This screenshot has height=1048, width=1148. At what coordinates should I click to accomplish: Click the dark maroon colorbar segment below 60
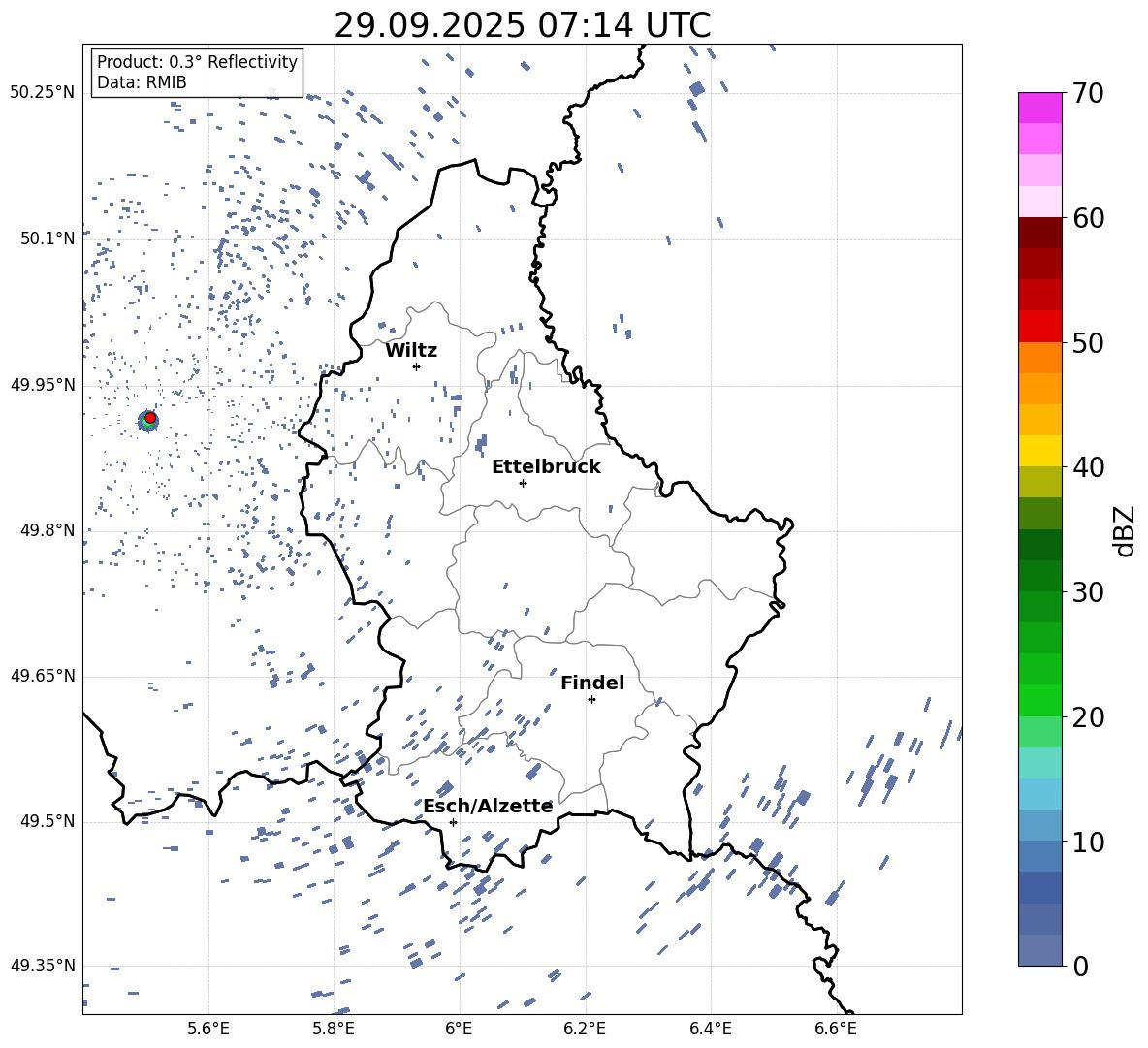[1040, 233]
